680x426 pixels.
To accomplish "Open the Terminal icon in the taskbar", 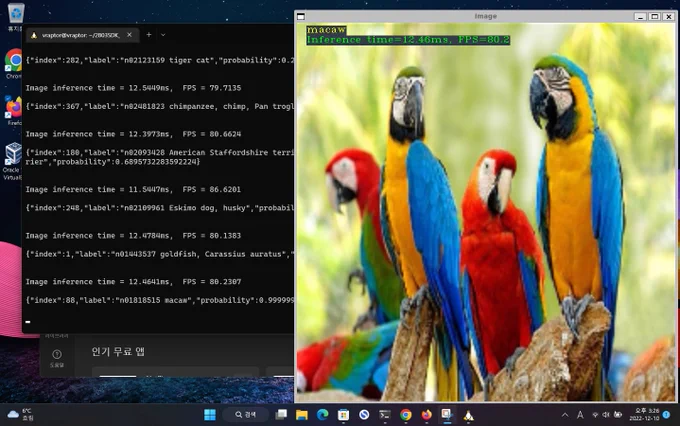I will click(x=385, y=415).
